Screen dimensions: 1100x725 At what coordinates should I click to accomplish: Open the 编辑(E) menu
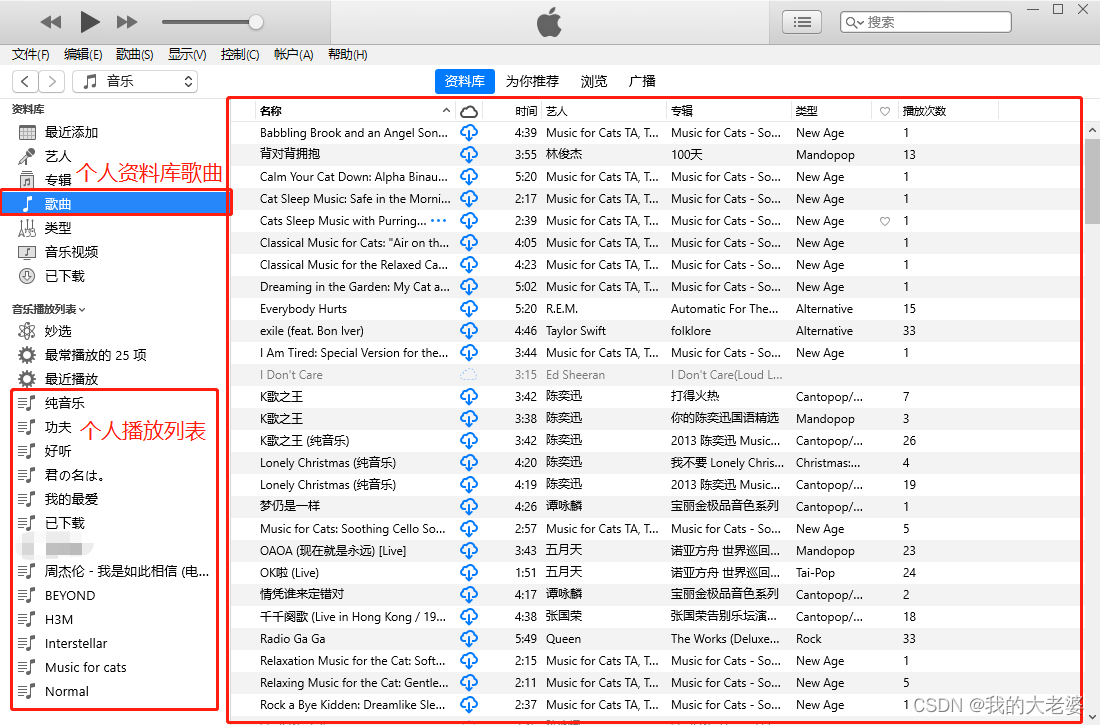(x=83, y=55)
